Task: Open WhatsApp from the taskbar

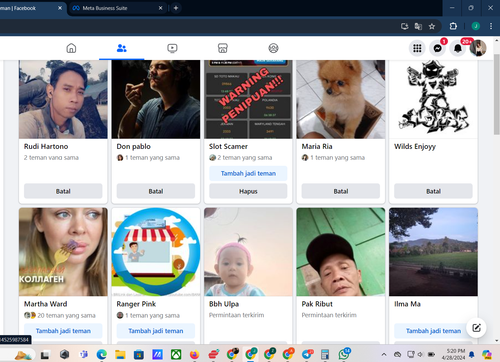Action: pos(344,354)
